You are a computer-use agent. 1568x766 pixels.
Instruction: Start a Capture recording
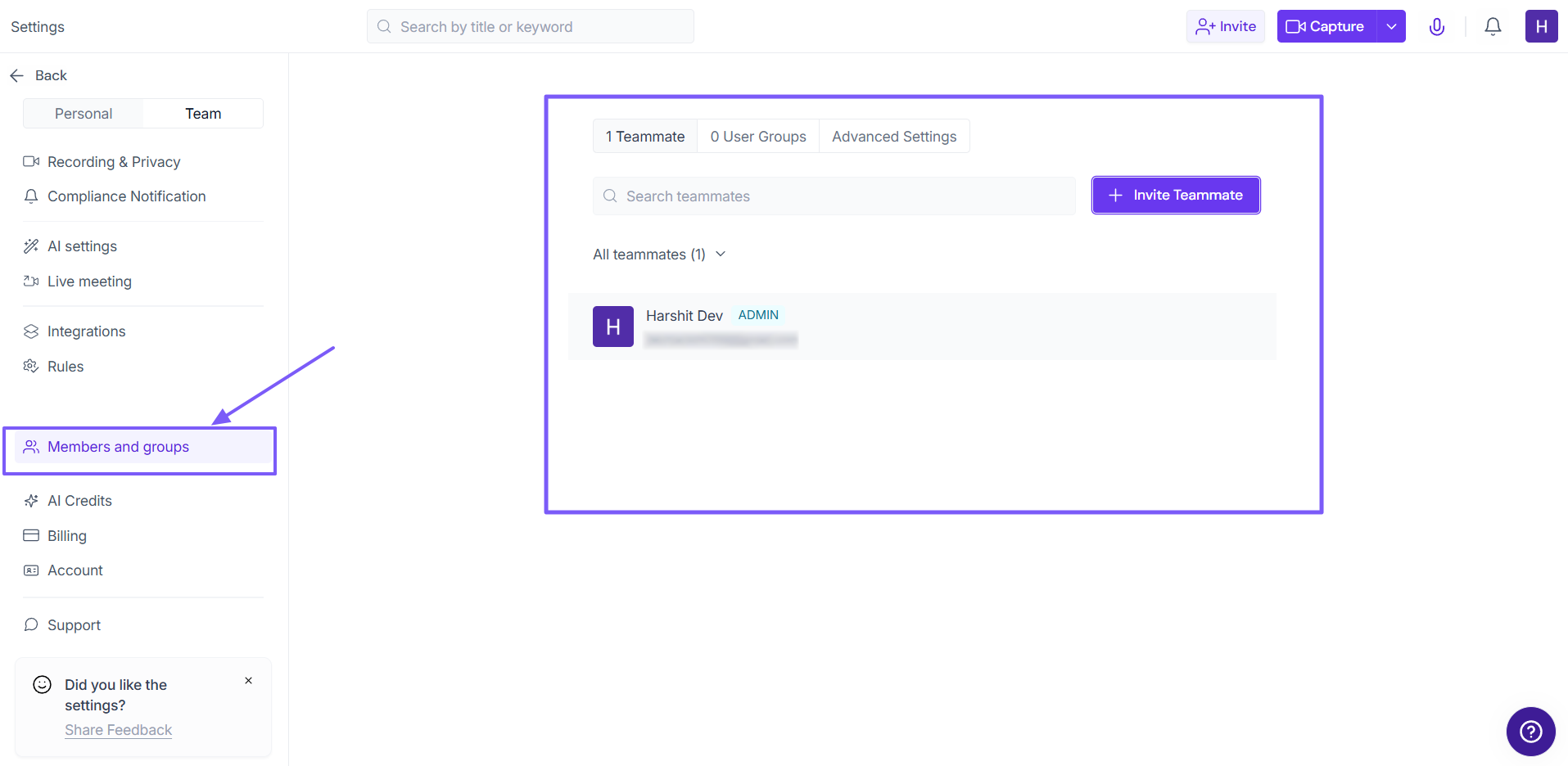coord(1326,27)
